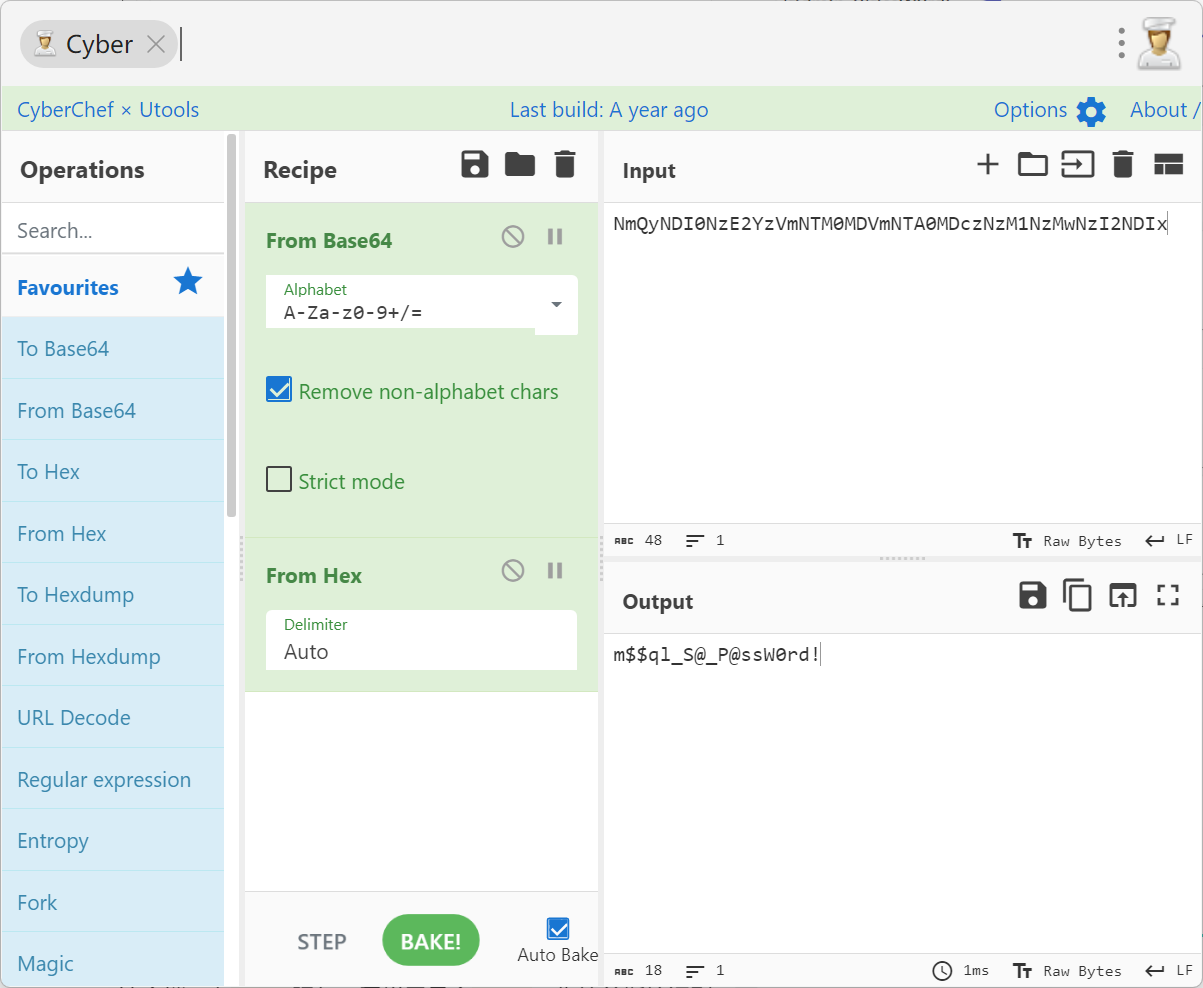Open the Base64 Alphabet dropdown arrow
Screen dimensions: 1203x988
557,305
